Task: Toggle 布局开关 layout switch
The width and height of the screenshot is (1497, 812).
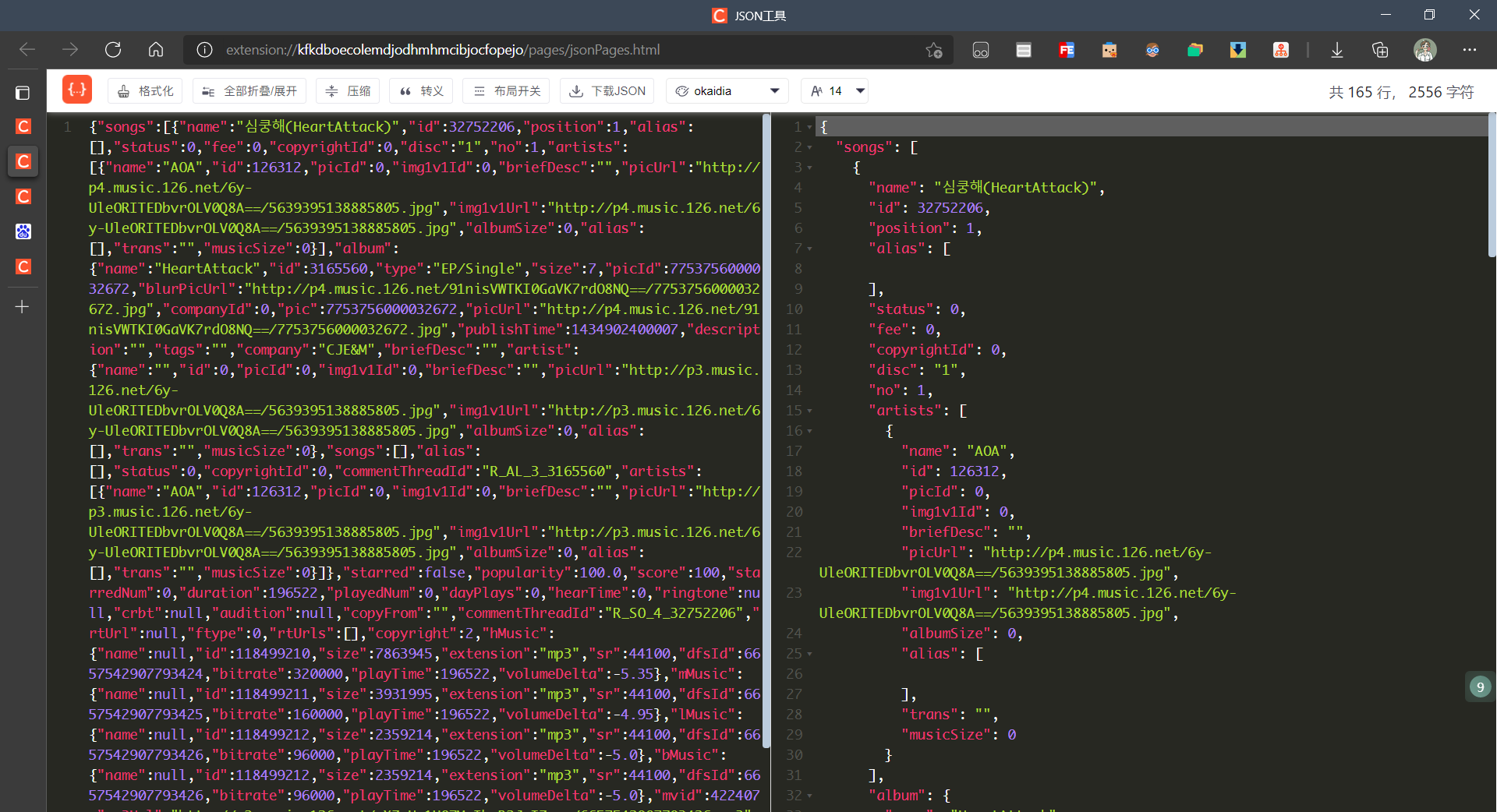Action: tap(506, 91)
